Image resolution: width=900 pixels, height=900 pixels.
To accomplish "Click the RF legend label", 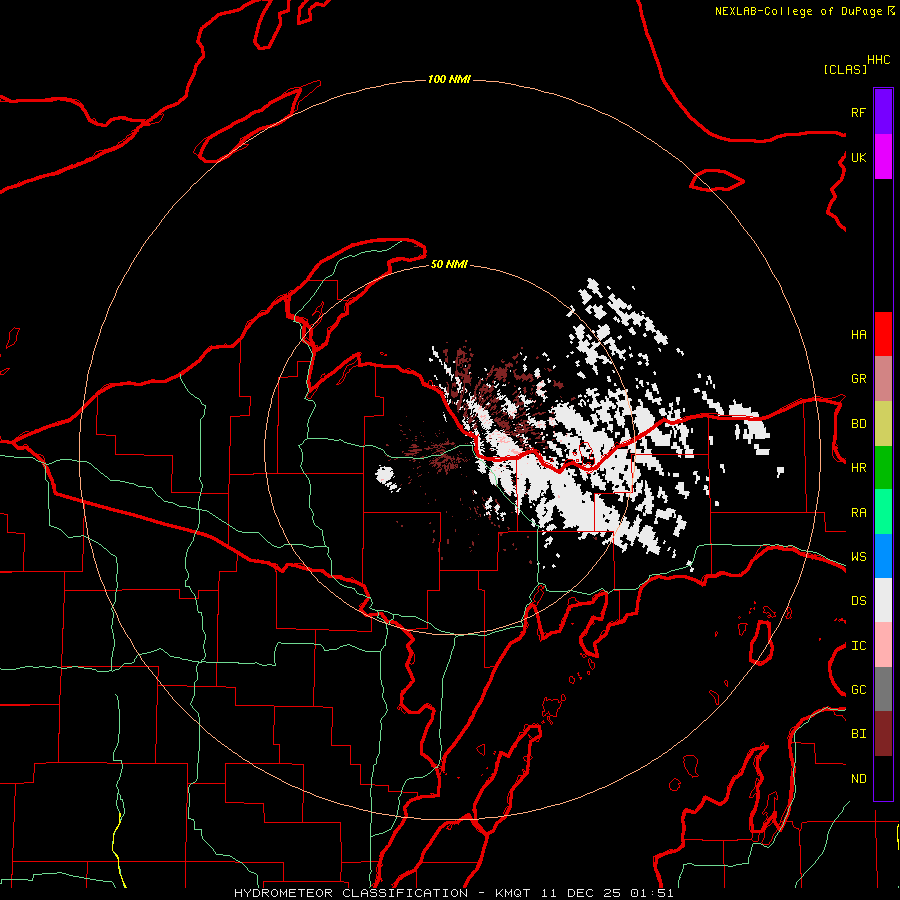I will pyautogui.click(x=858, y=112).
